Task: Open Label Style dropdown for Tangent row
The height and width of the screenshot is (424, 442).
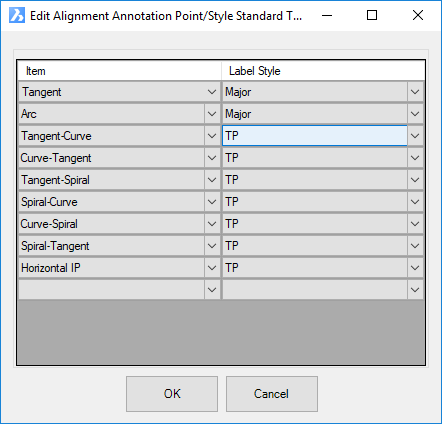Action: tap(415, 92)
